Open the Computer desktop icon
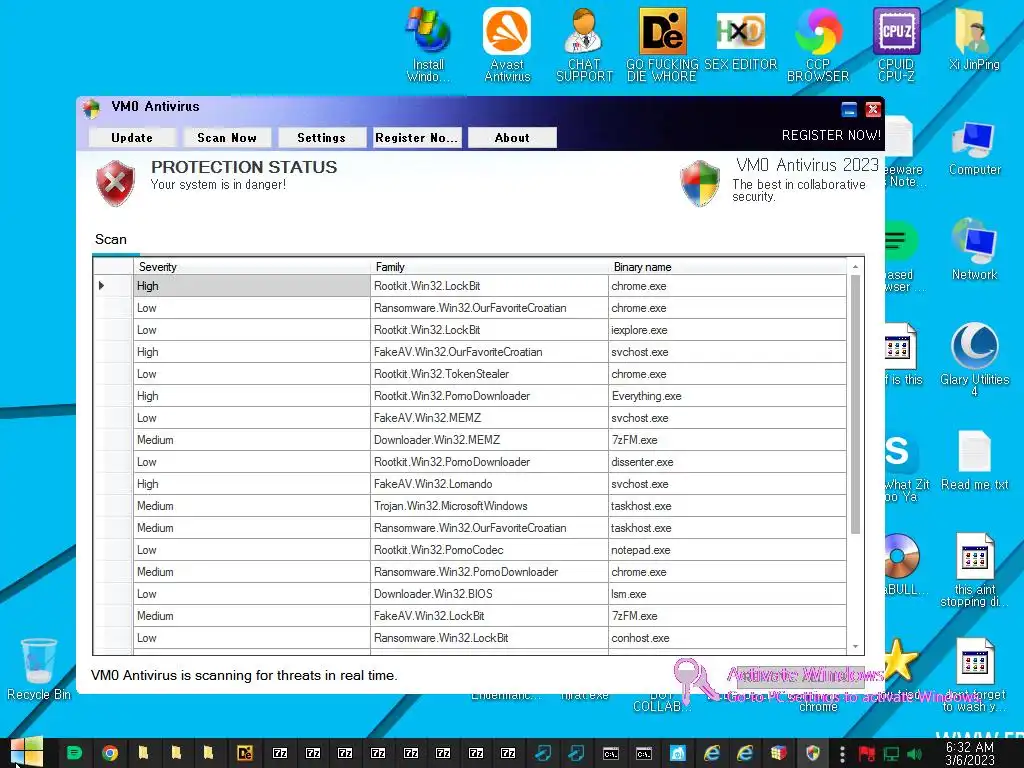This screenshot has width=1024, height=768. (974, 149)
